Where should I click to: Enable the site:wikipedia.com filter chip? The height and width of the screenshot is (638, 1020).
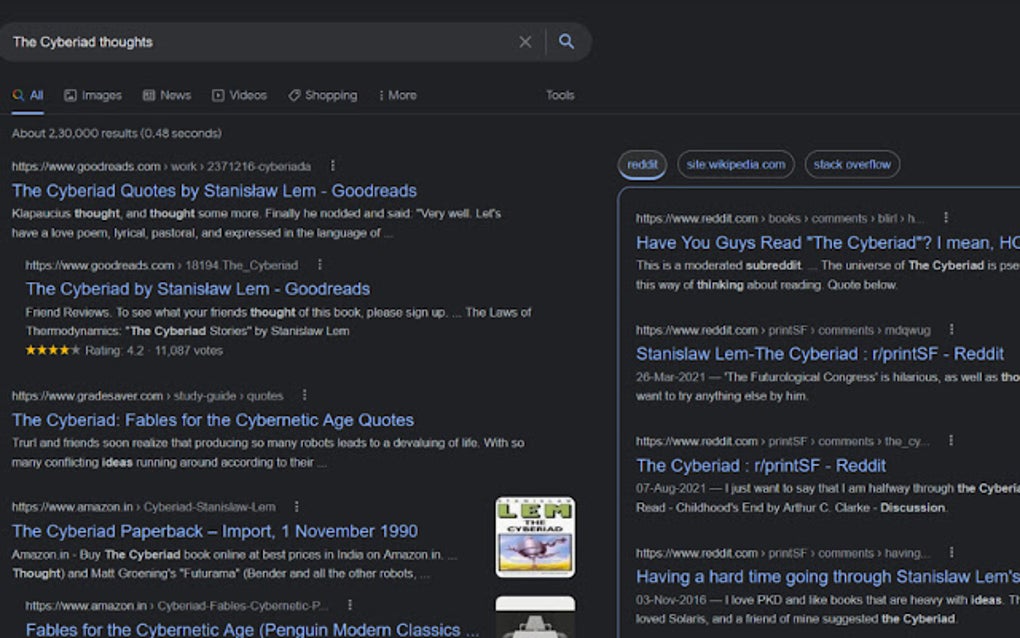(736, 164)
